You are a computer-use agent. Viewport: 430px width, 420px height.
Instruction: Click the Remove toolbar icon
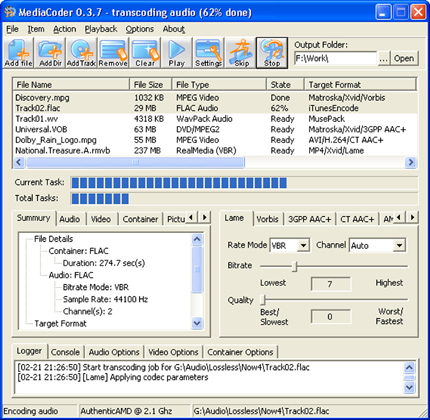113,53
